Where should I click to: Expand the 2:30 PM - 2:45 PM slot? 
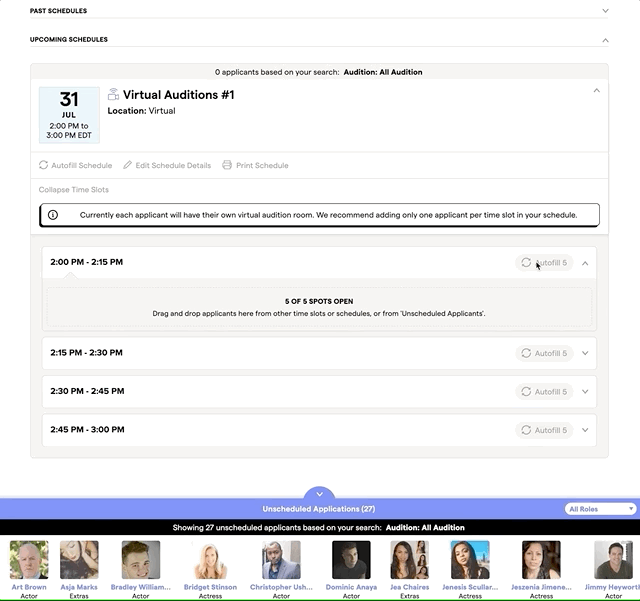(x=585, y=392)
